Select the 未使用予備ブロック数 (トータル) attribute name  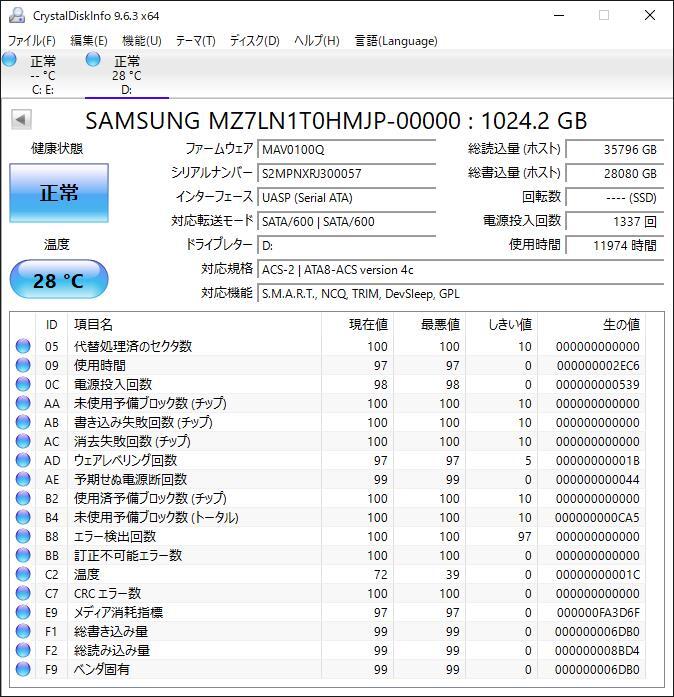(x=156, y=517)
